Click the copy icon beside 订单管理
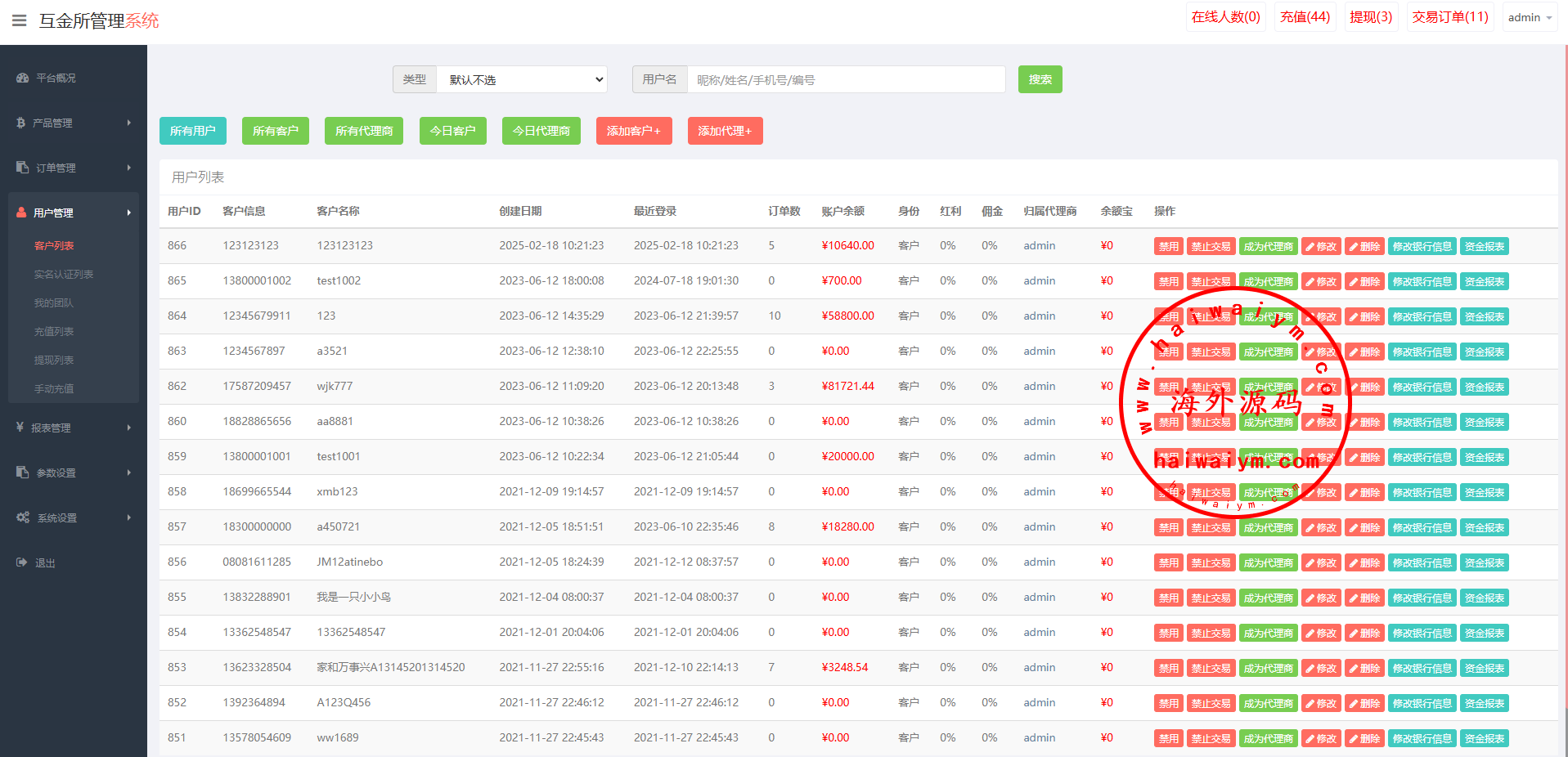Viewport: 1568px width, 757px height. click(x=22, y=168)
